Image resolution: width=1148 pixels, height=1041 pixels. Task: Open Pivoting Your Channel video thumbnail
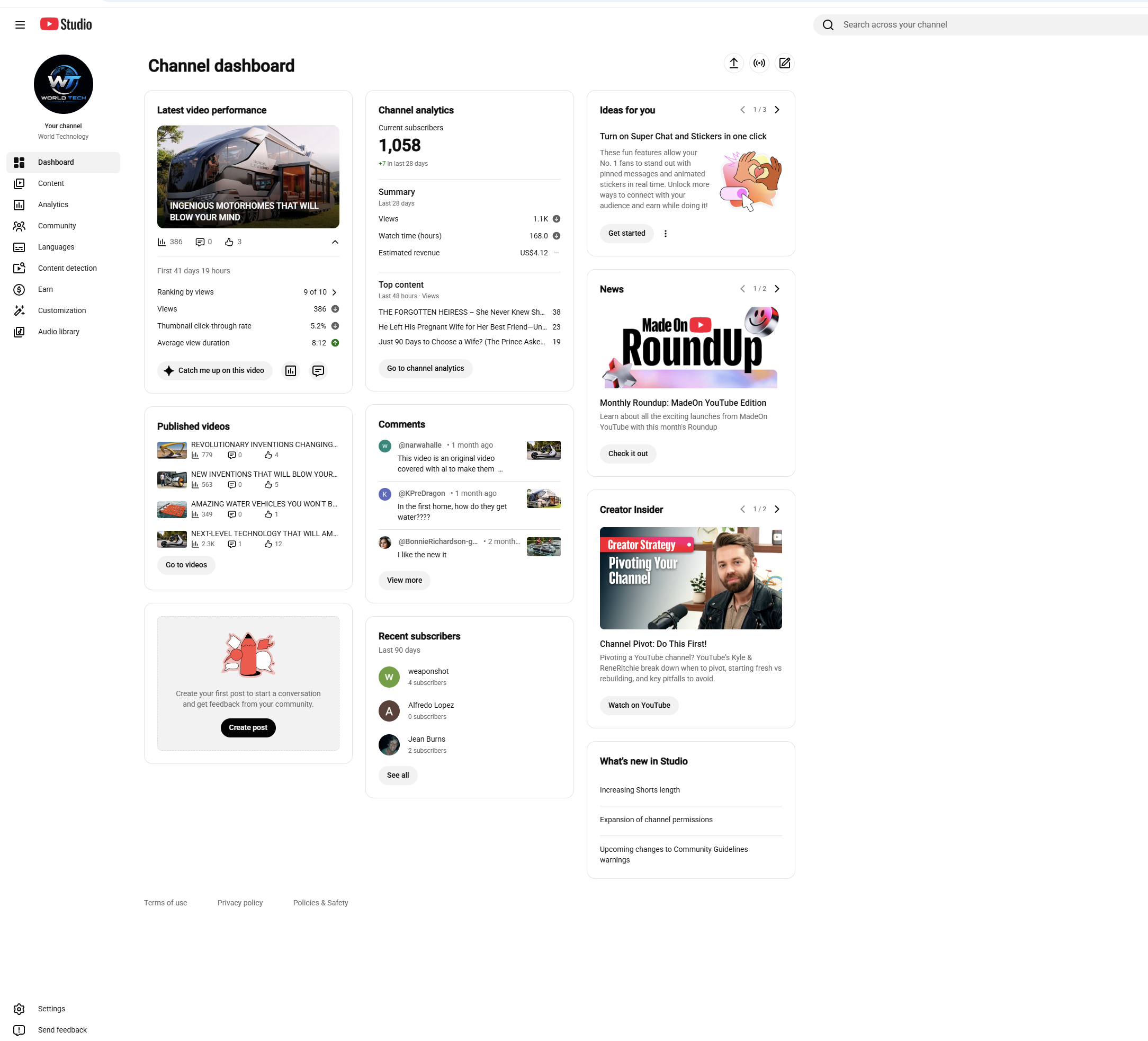pos(690,579)
